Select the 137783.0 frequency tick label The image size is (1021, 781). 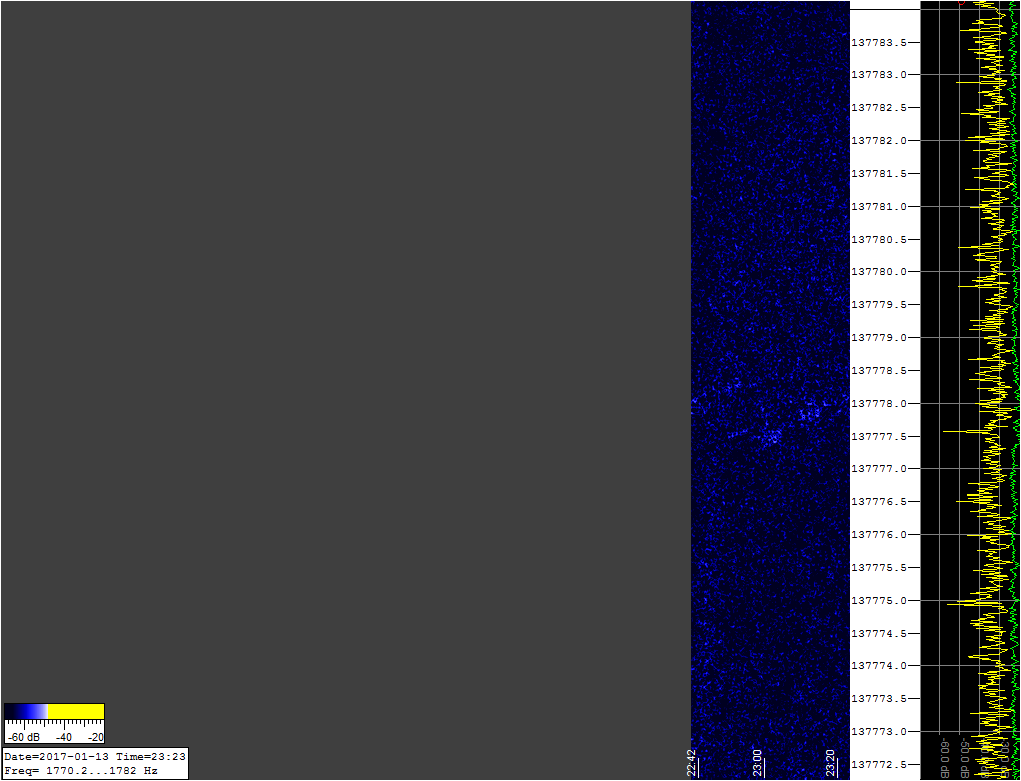pos(880,75)
